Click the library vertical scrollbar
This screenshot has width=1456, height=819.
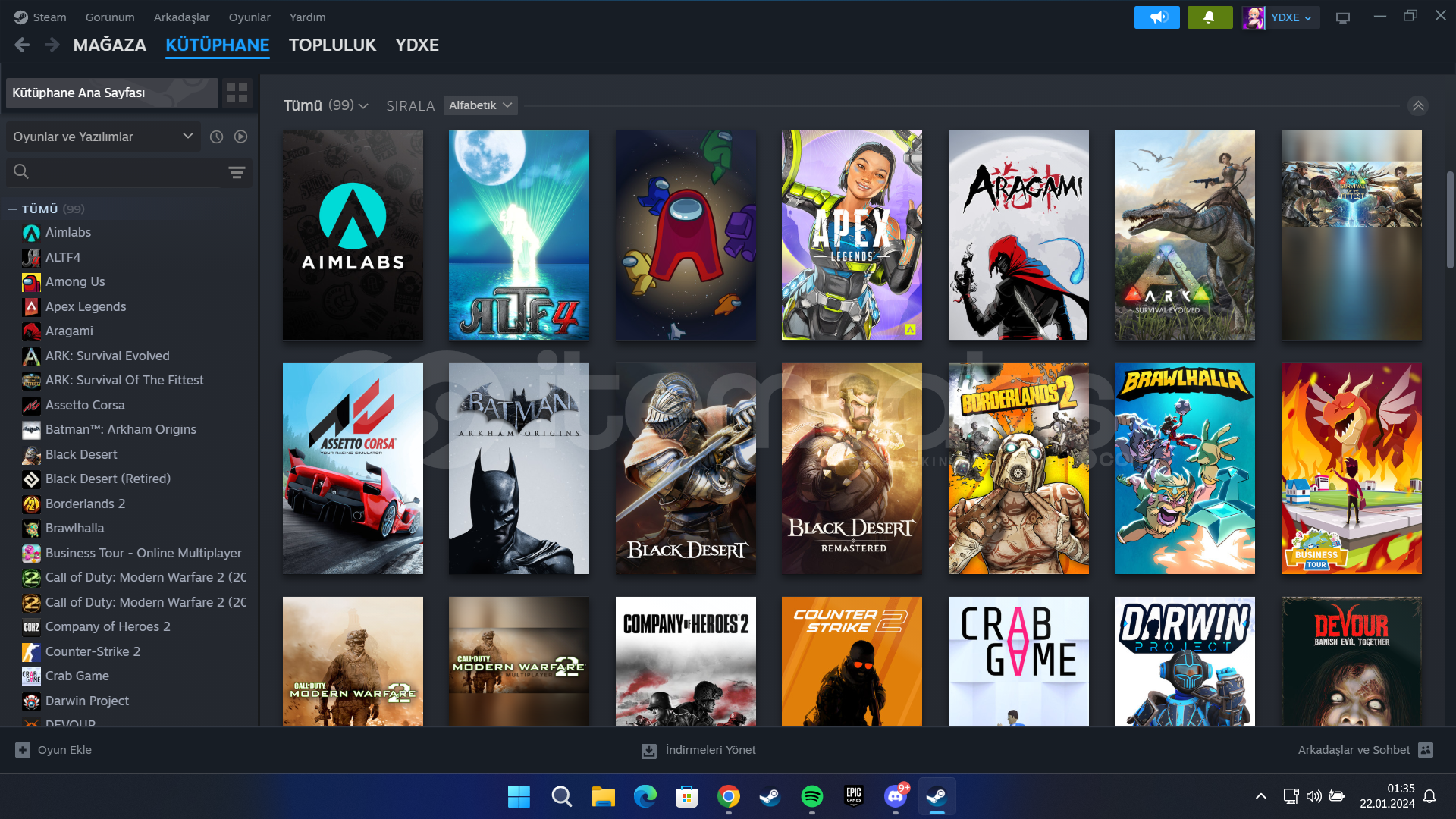coord(1450,220)
